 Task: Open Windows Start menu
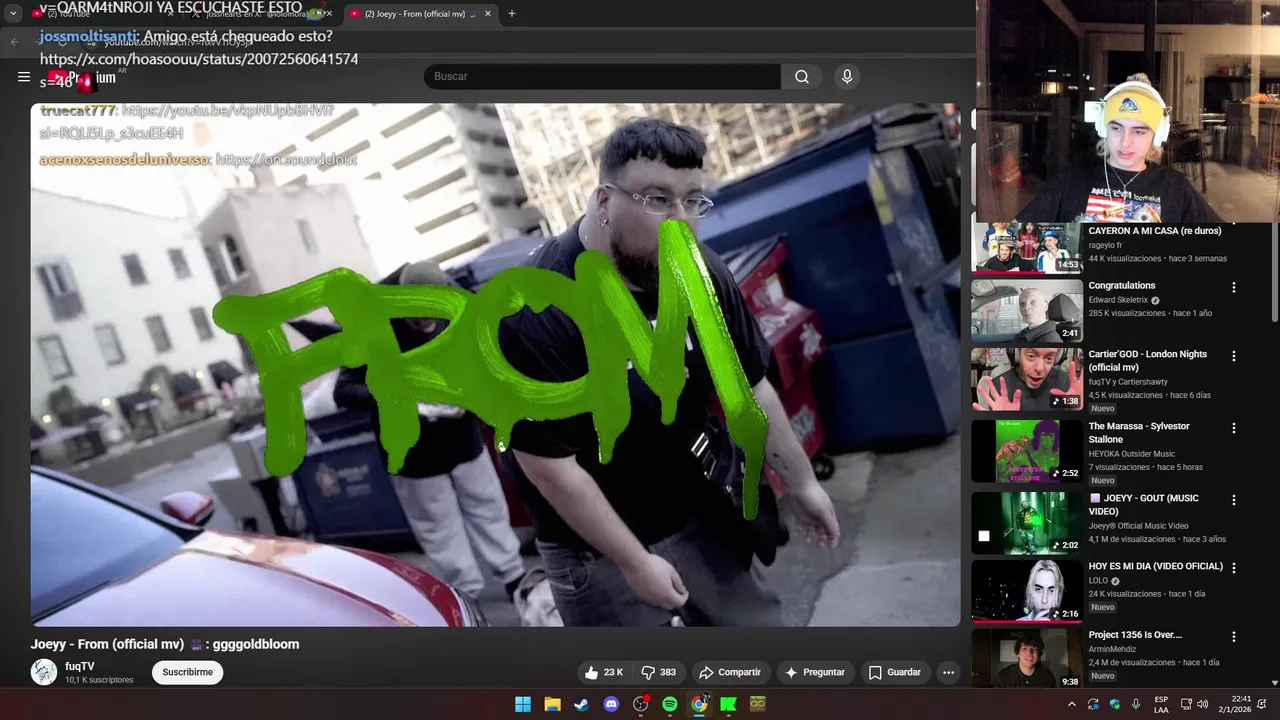click(x=523, y=704)
